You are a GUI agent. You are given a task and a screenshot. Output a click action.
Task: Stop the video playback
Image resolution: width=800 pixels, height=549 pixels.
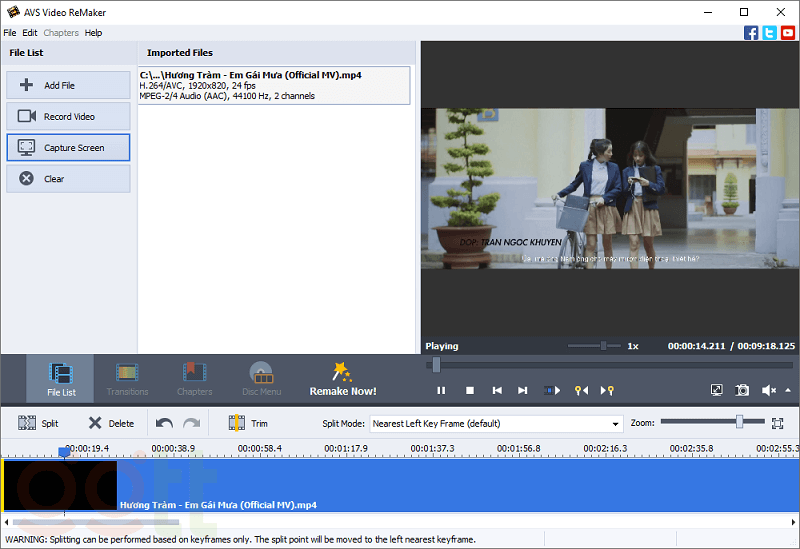click(469, 390)
